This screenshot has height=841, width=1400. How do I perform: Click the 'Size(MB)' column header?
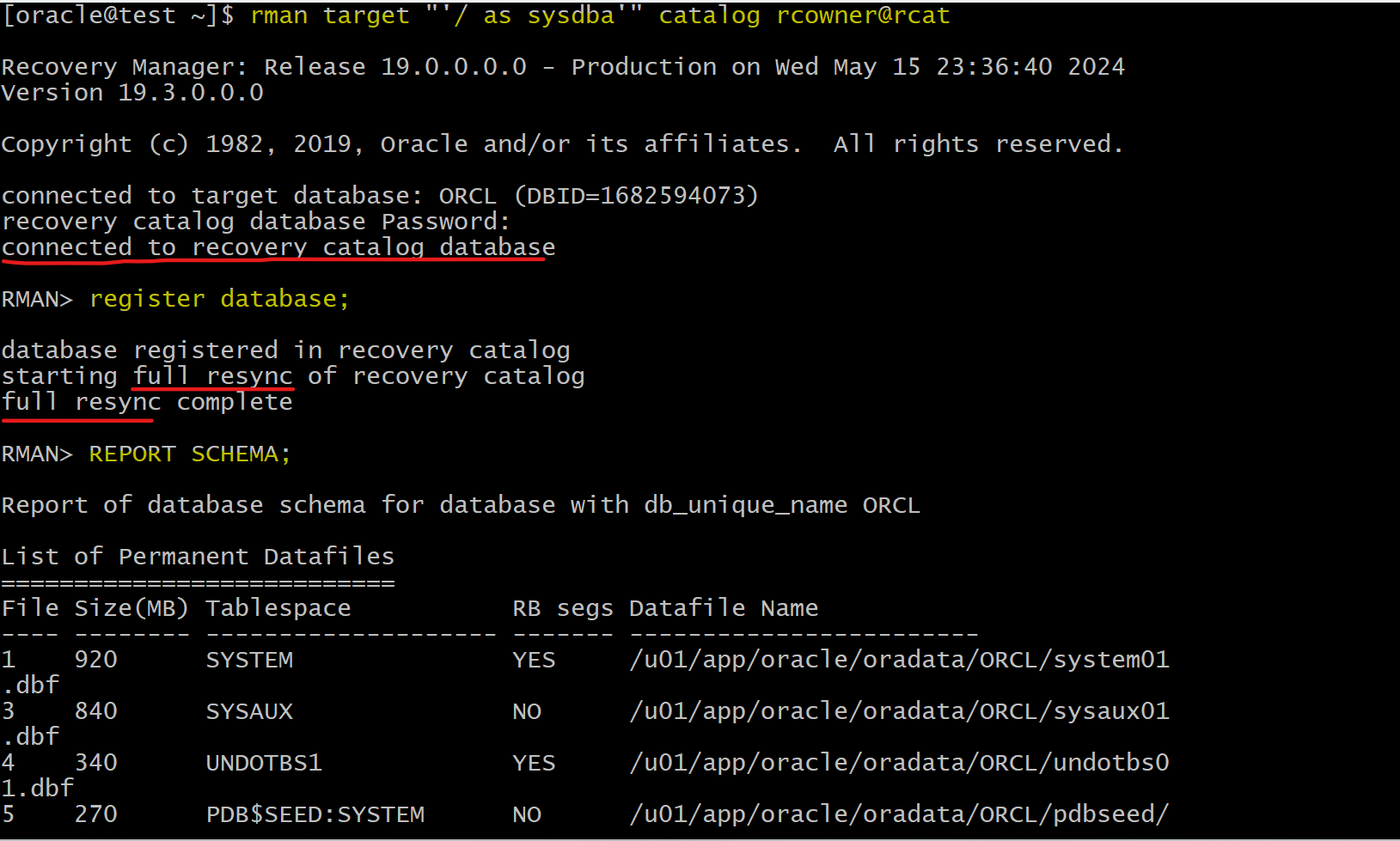(x=131, y=608)
